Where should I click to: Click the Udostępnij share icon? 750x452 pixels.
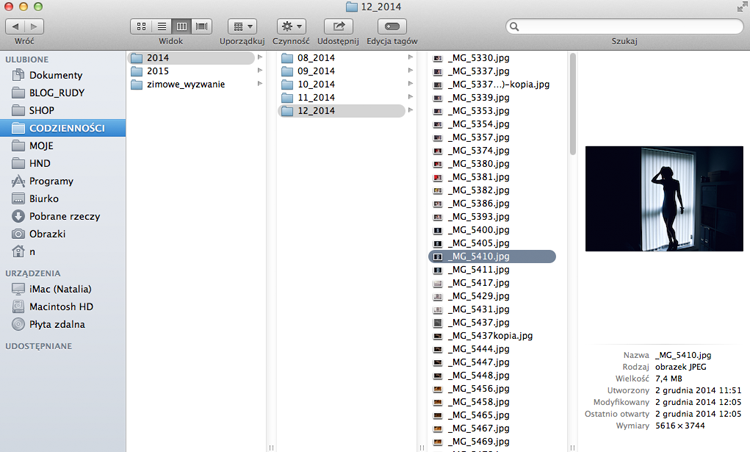pyautogui.click(x=338, y=26)
